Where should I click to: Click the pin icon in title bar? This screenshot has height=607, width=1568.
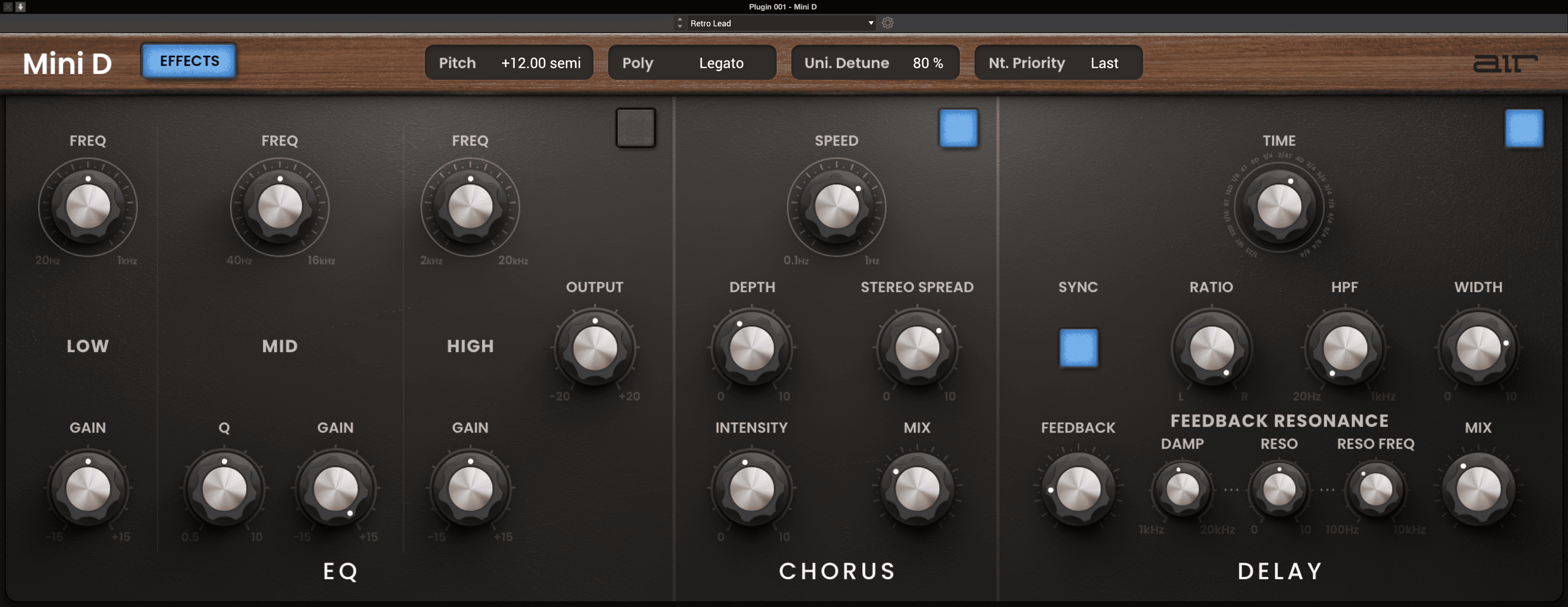(x=20, y=7)
